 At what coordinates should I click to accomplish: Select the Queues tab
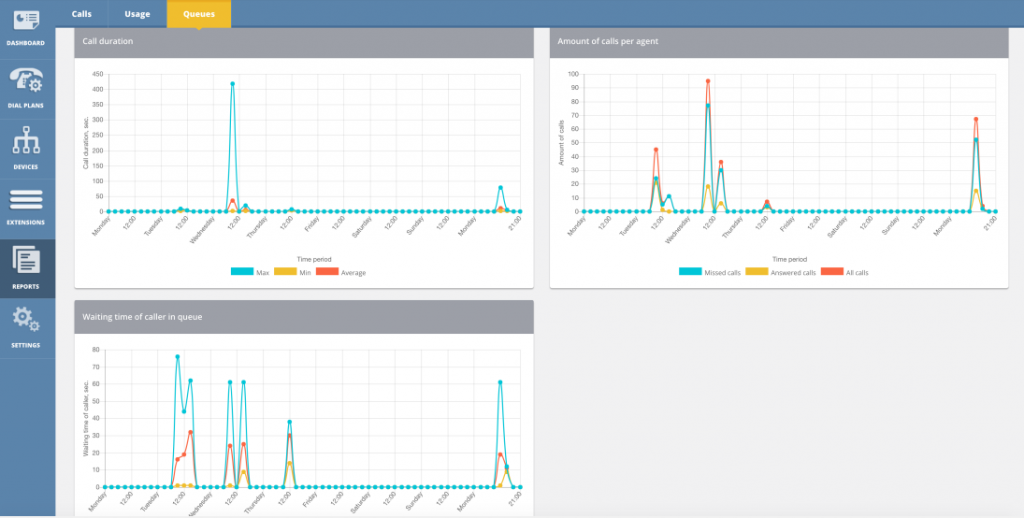(198, 14)
